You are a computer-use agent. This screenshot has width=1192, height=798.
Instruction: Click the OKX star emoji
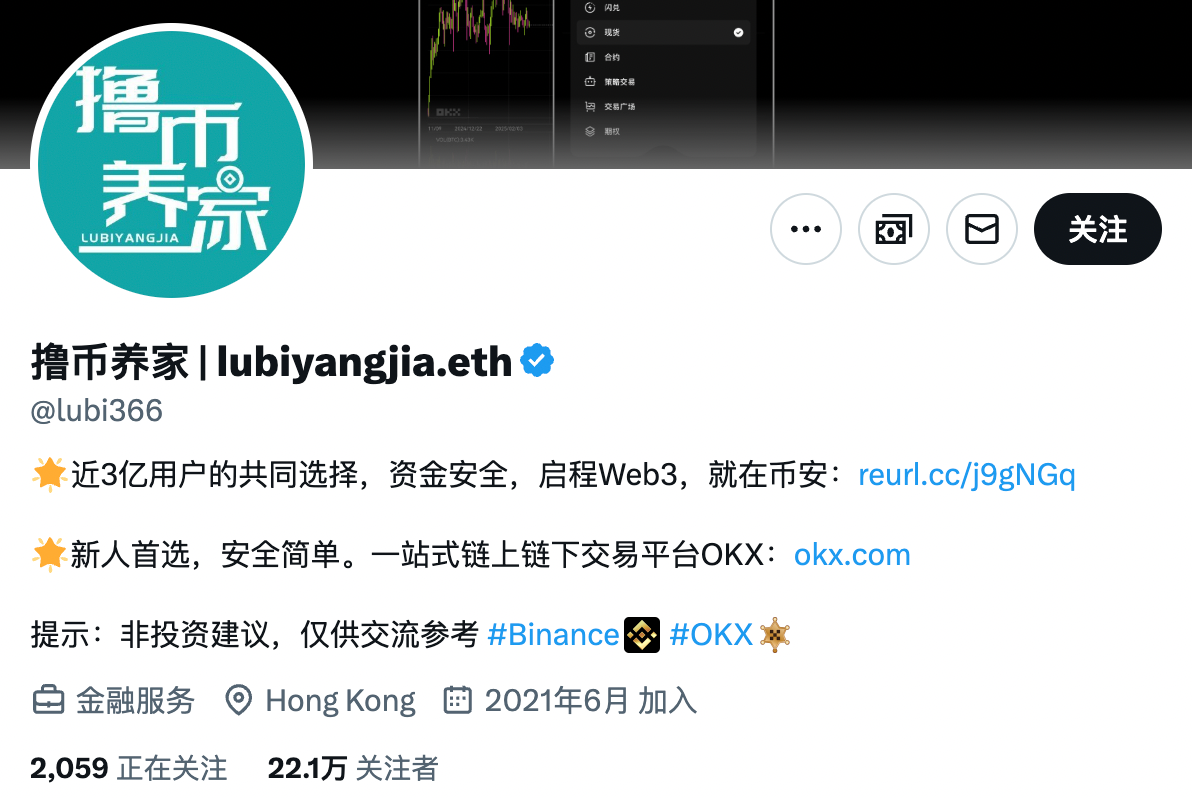click(775, 635)
